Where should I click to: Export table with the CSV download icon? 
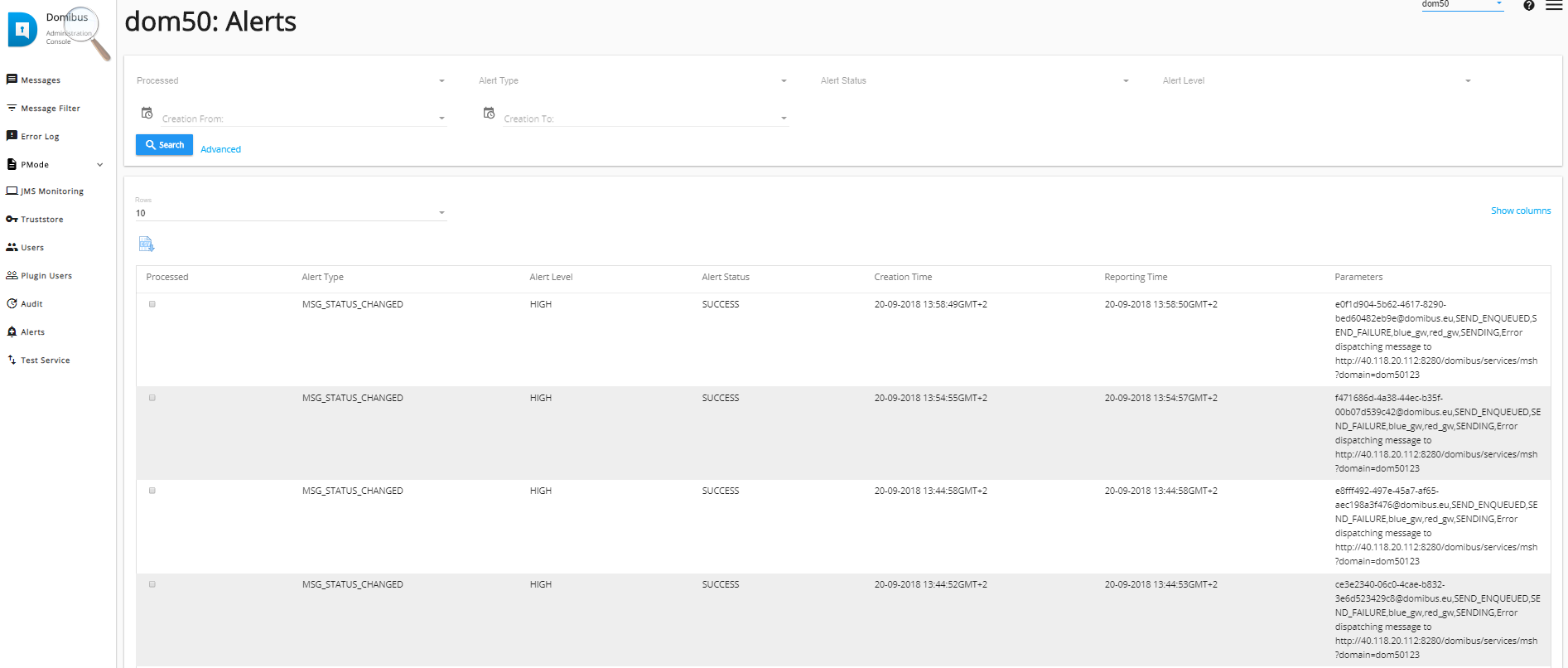pyautogui.click(x=147, y=244)
